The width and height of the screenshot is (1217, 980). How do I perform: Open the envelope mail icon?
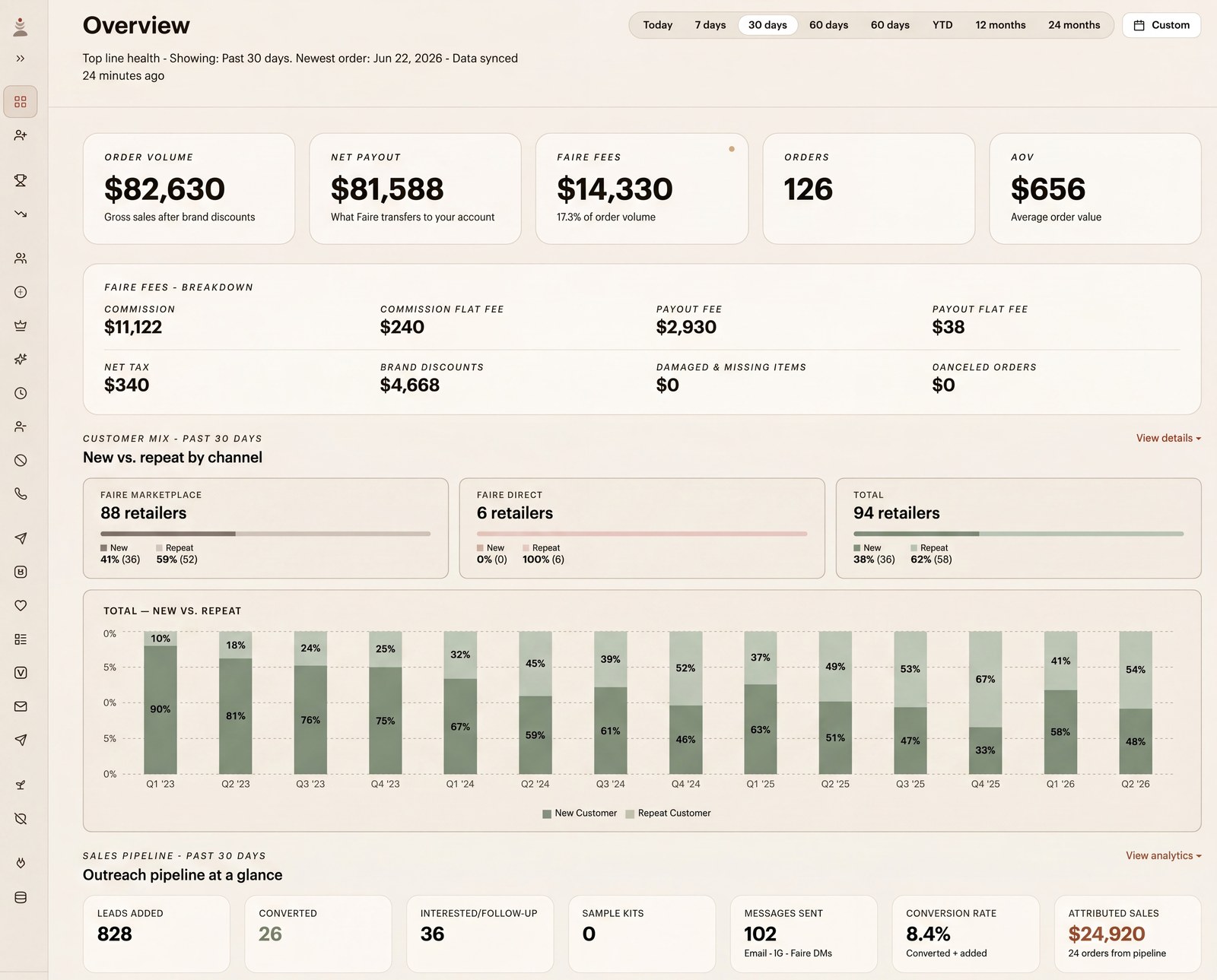(21, 706)
